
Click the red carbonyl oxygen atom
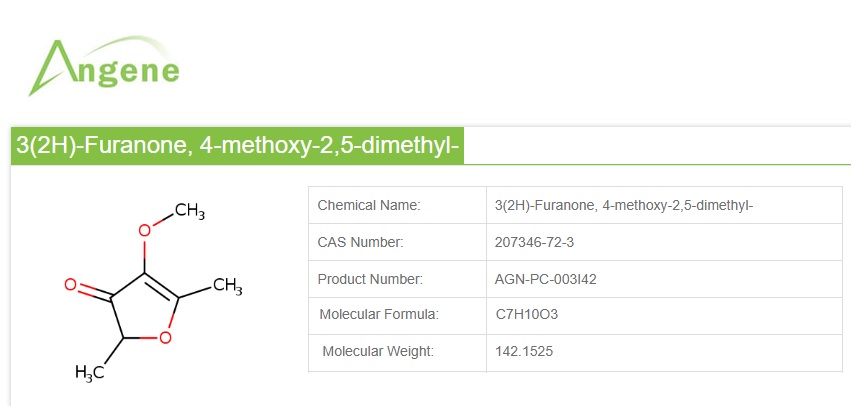71,286
